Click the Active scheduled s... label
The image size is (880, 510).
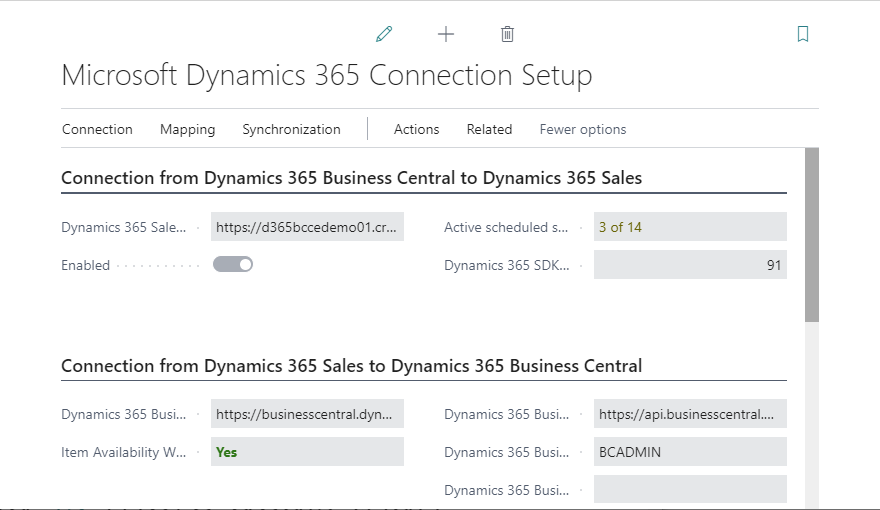coord(506,227)
